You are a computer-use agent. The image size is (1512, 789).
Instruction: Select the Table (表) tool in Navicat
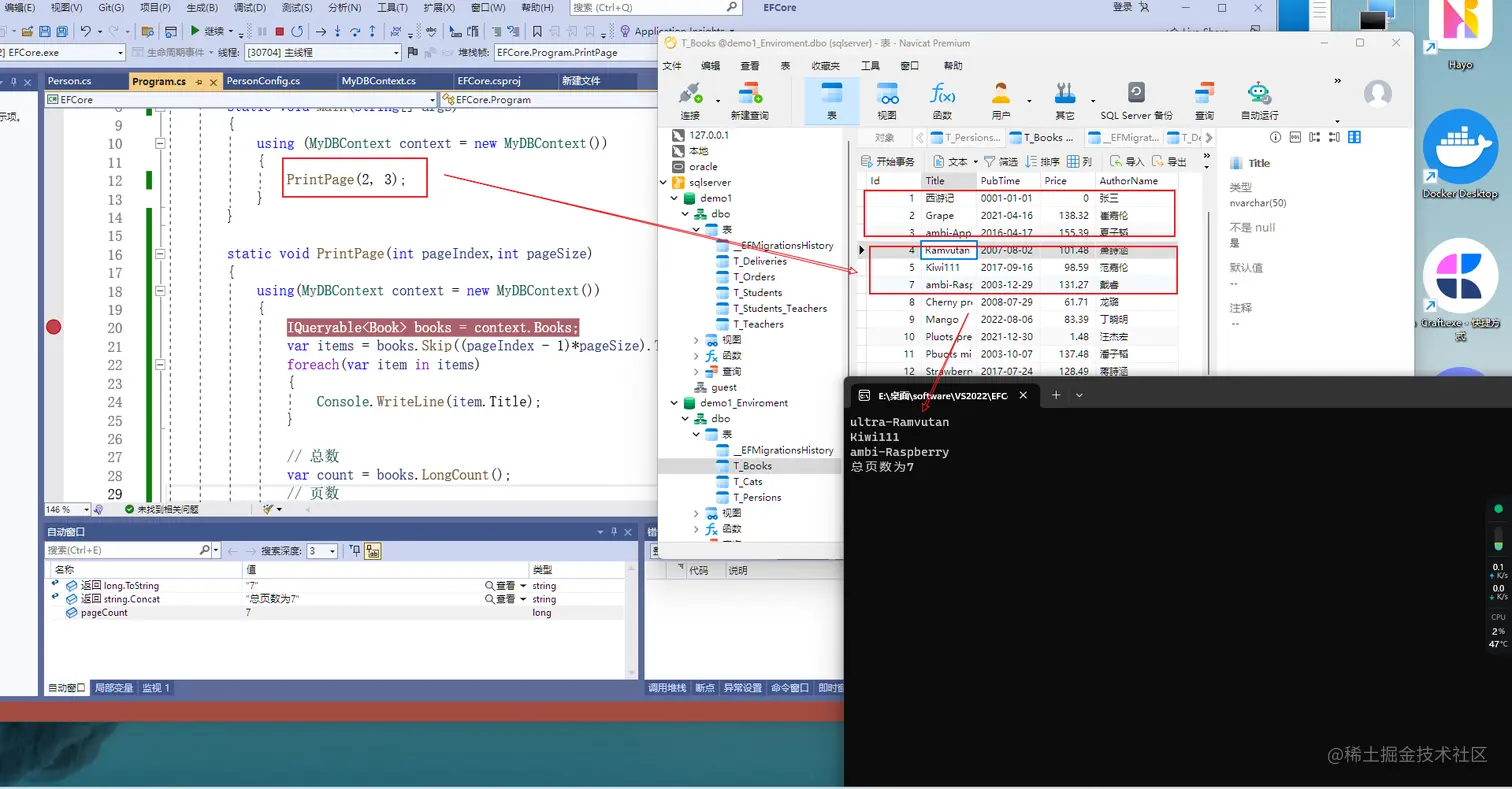coord(831,101)
